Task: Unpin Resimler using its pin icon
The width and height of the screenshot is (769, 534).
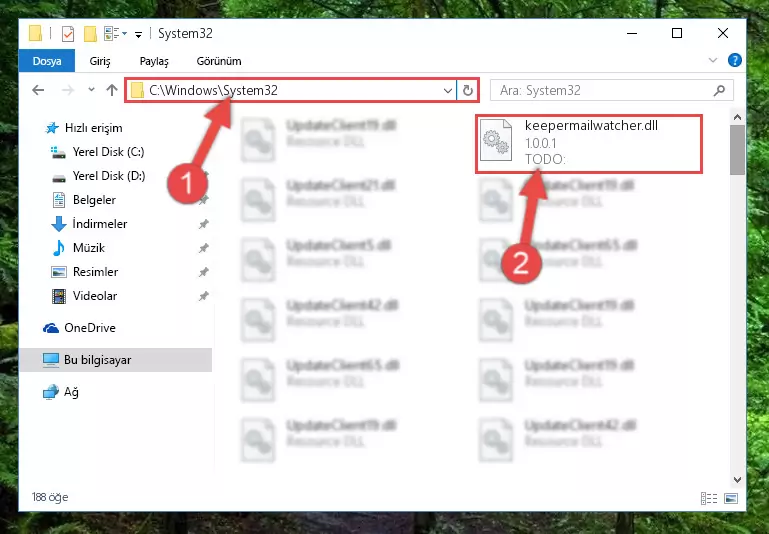Action: pyautogui.click(x=204, y=272)
